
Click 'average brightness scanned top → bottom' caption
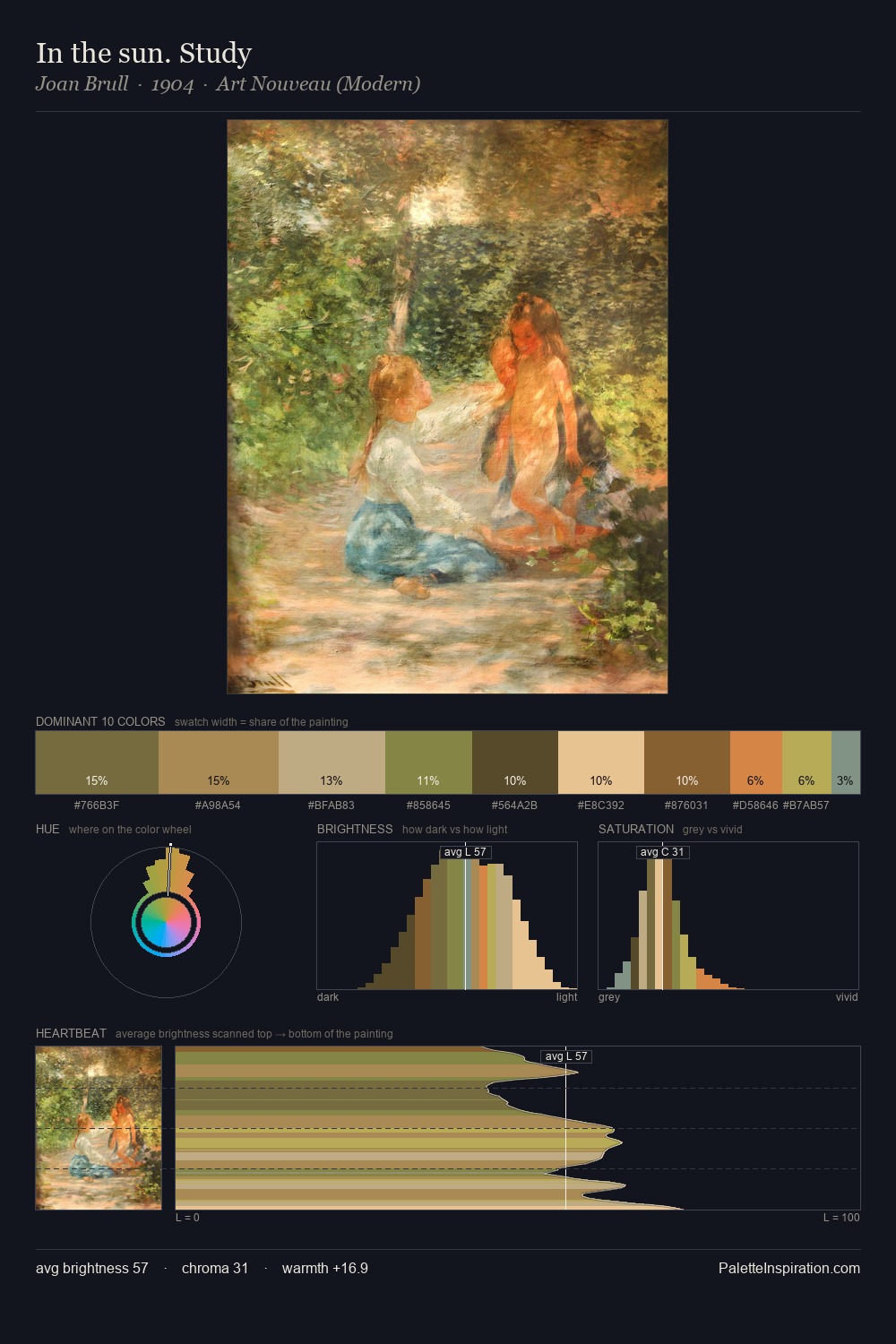[254, 1034]
